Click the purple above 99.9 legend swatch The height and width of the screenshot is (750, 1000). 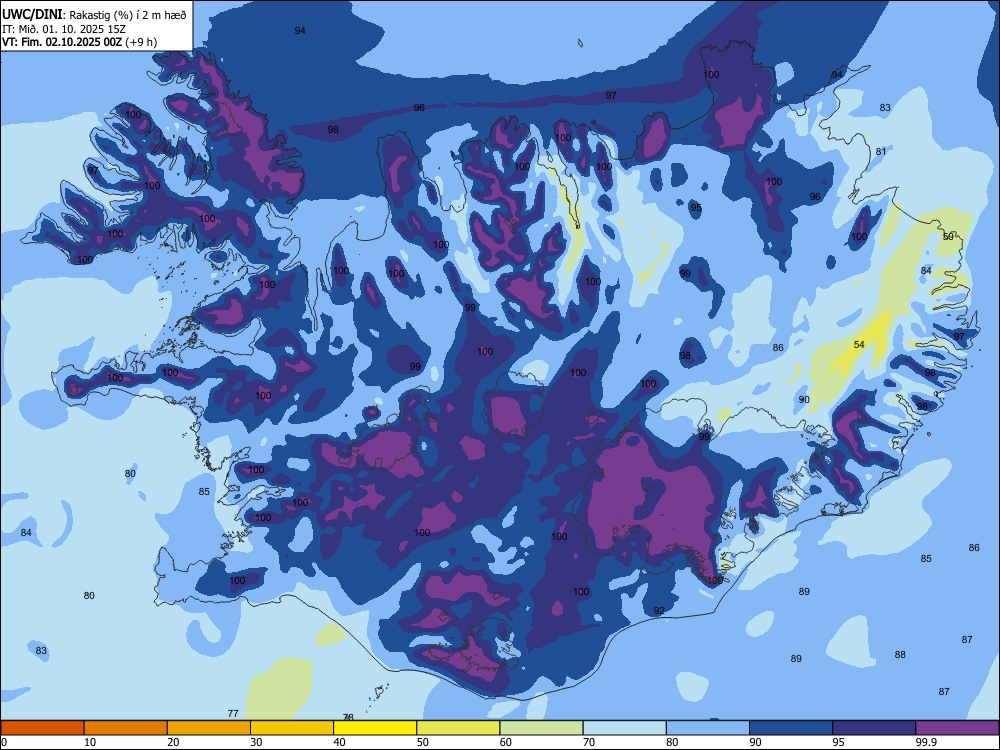(957, 728)
